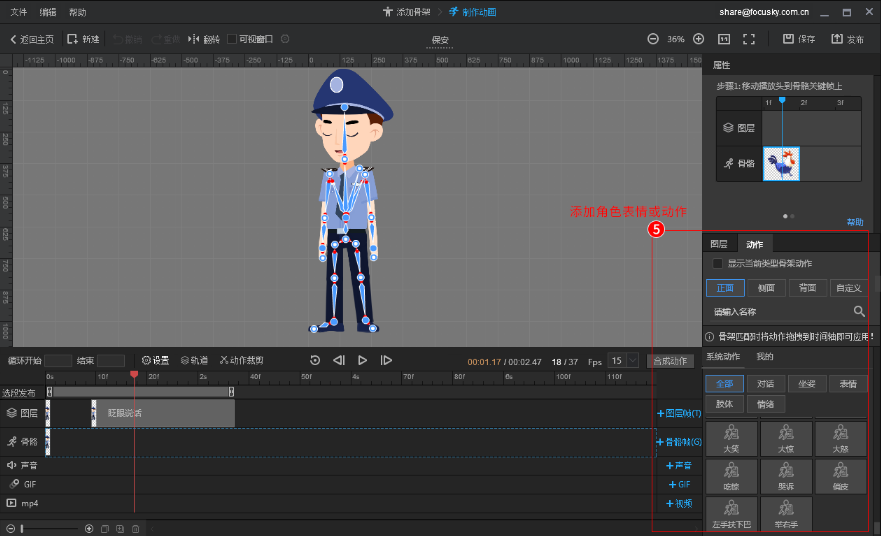The width and height of the screenshot is (881, 536).
Task: Select the 大笑 action thumbnail
Action: (x=731, y=439)
